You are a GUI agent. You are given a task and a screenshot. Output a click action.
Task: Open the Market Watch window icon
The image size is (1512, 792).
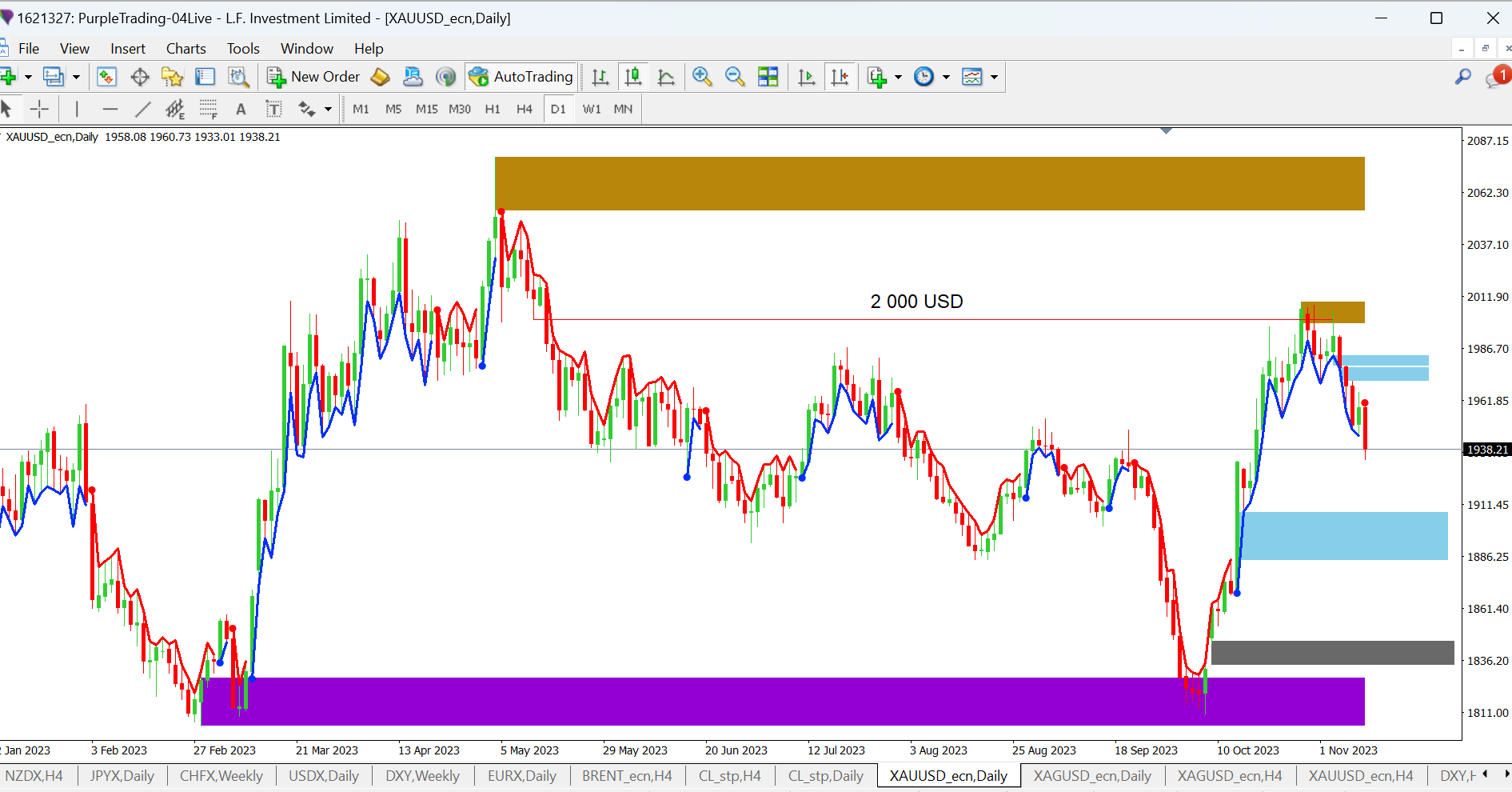point(106,77)
